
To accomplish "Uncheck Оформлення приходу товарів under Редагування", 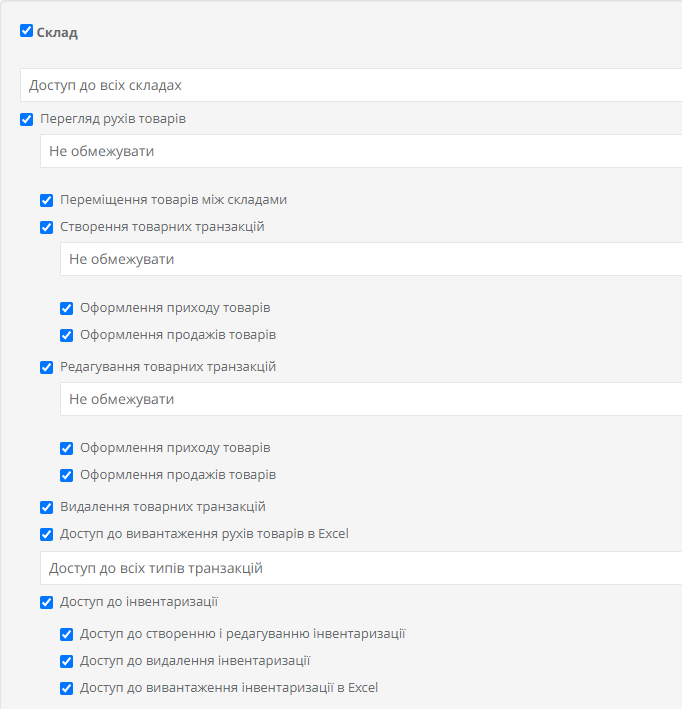I will coord(66,449).
